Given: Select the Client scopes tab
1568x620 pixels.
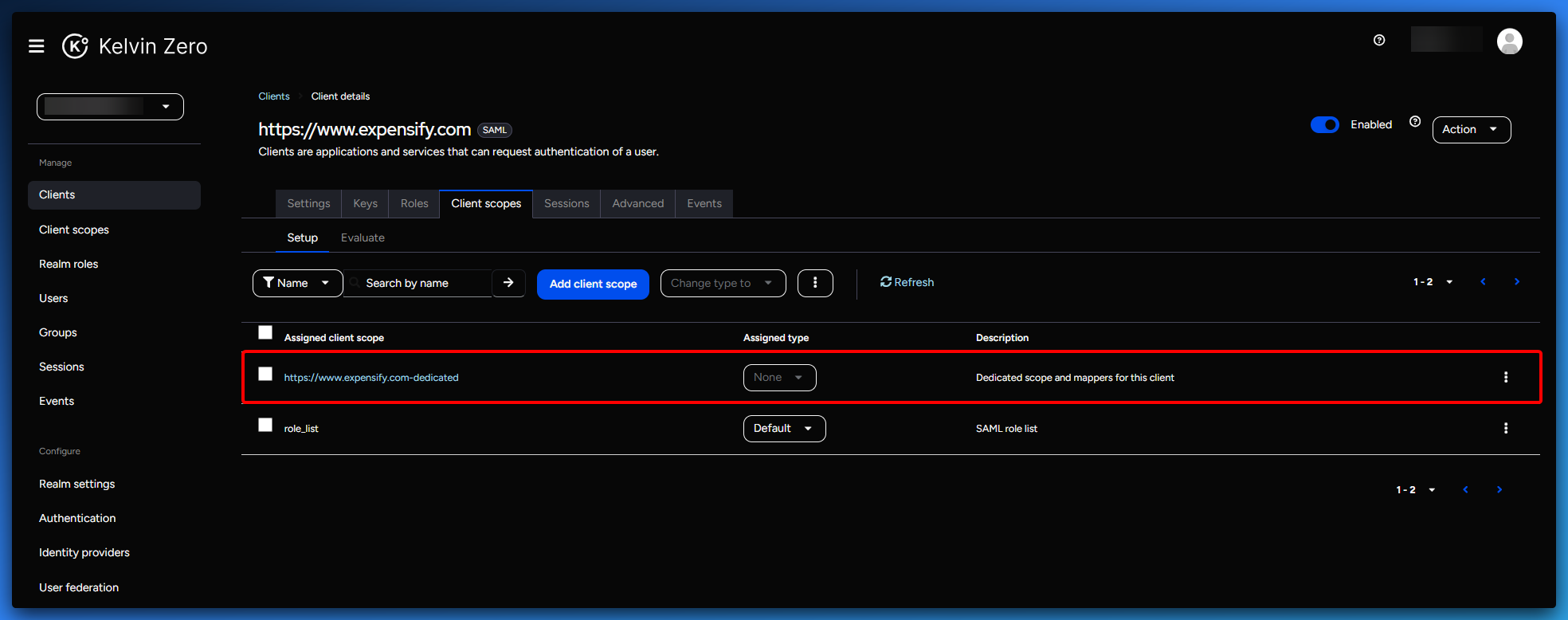Looking at the screenshot, I should pyautogui.click(x=486, y=203).
